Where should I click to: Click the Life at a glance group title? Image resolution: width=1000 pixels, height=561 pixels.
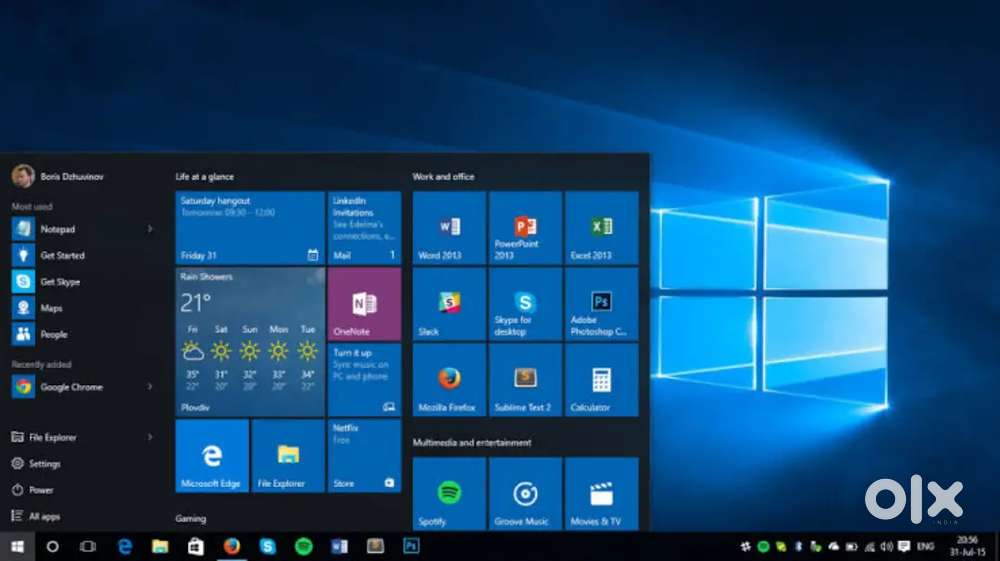205,177
